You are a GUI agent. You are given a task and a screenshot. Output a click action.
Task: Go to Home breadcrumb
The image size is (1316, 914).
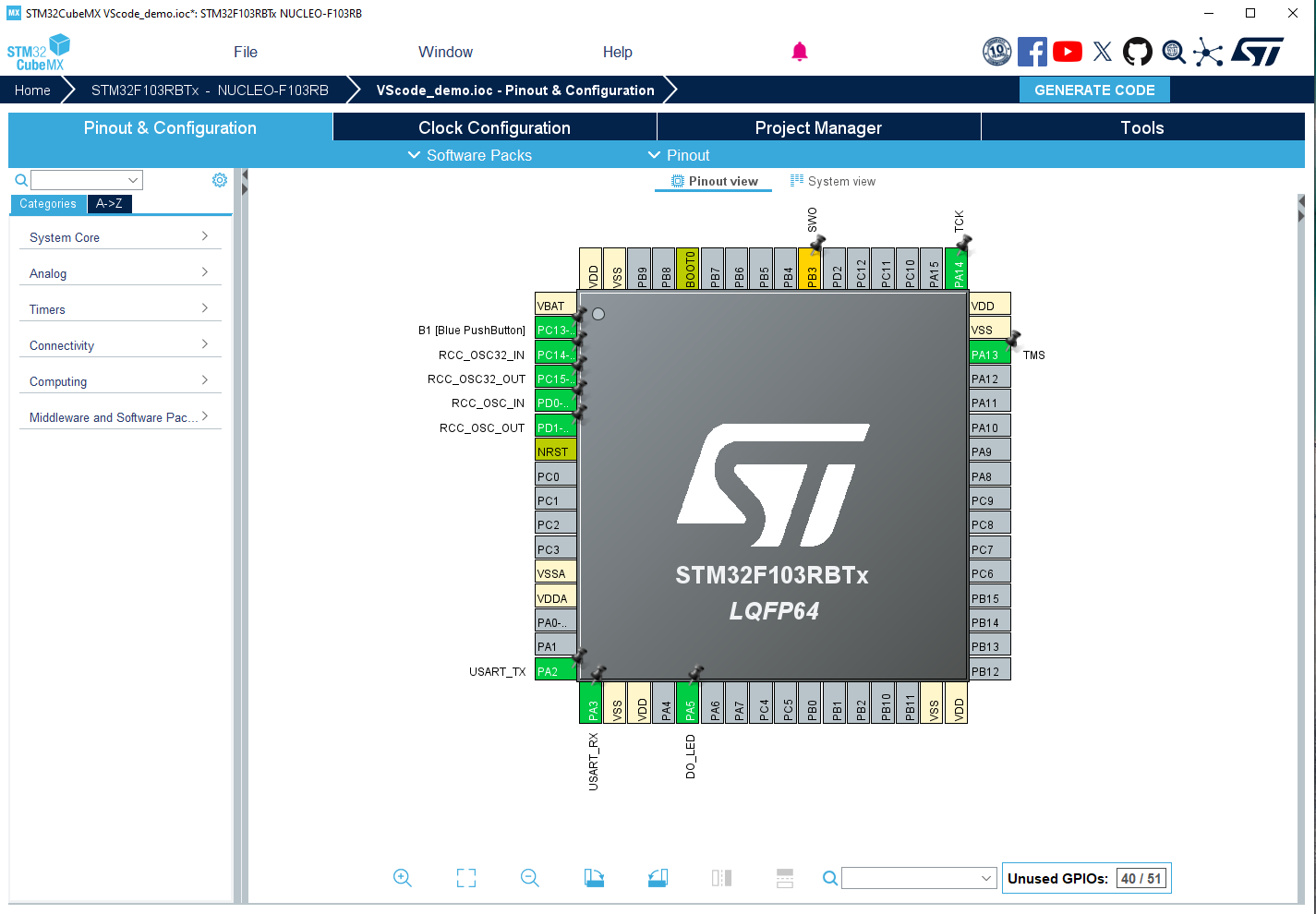[33, 90]
